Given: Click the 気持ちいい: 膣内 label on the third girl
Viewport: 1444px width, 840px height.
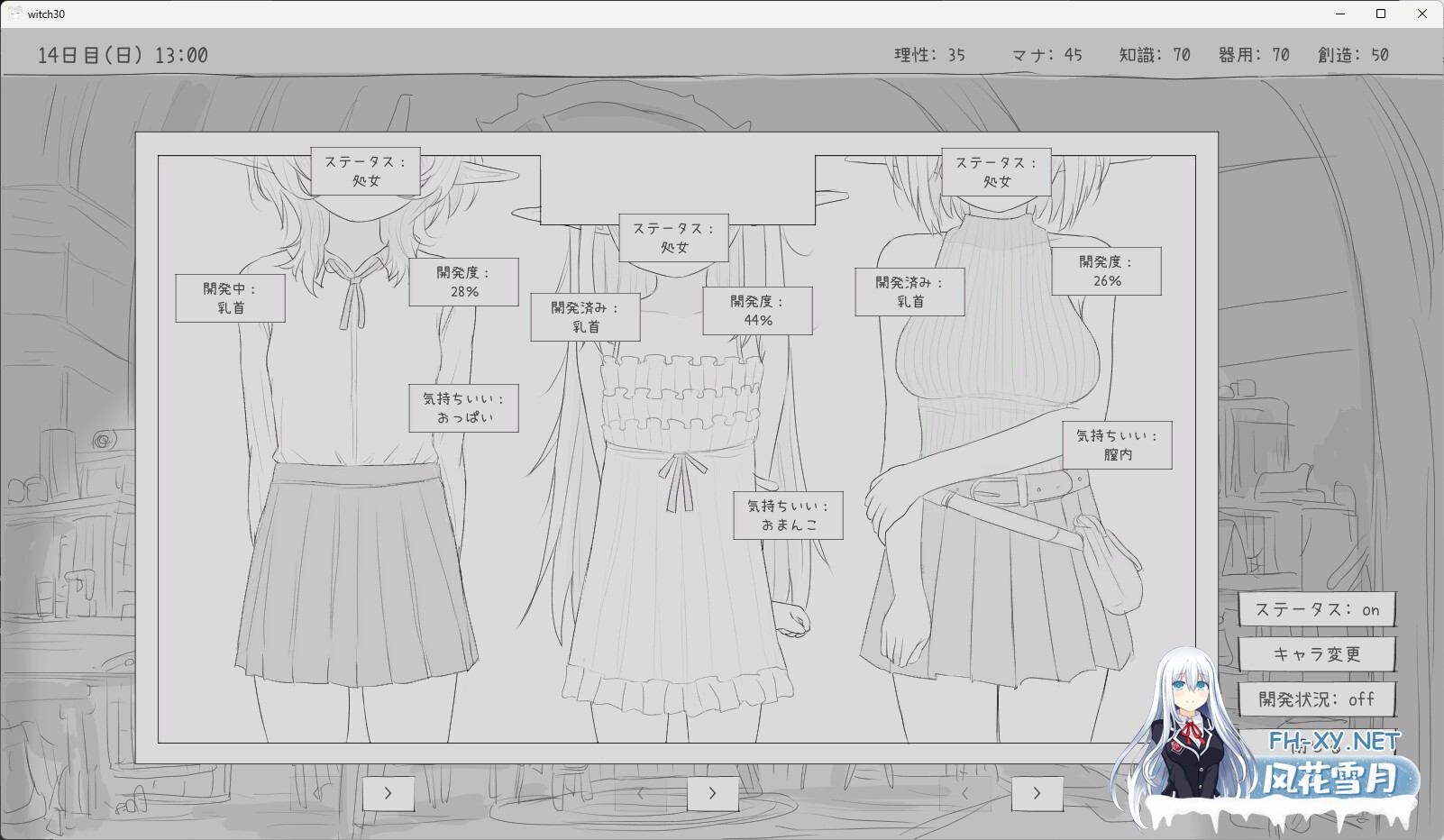Looking at the screenshot, I should 1116,445.
